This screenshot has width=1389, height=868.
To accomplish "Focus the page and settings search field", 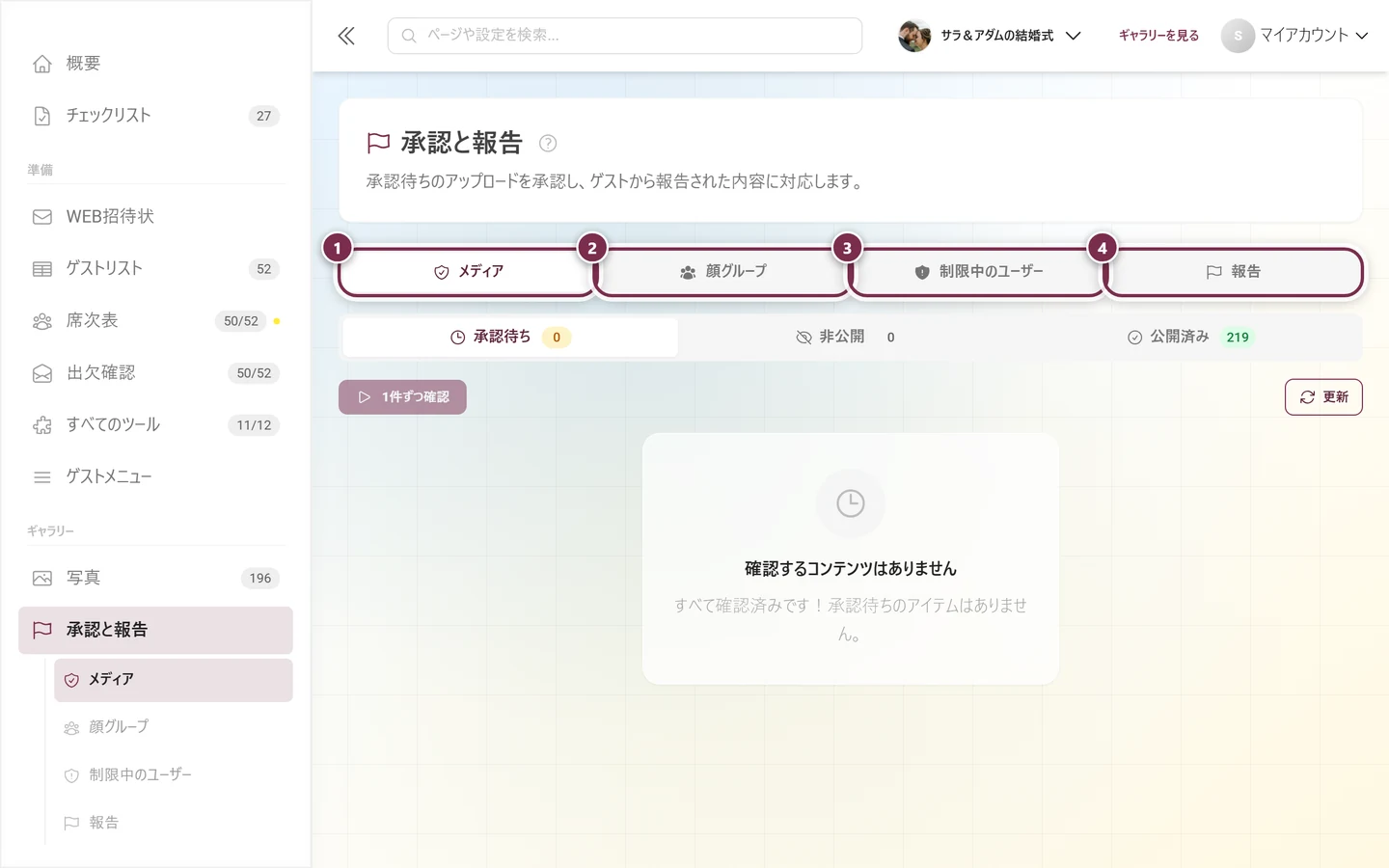I will point(625,36).
